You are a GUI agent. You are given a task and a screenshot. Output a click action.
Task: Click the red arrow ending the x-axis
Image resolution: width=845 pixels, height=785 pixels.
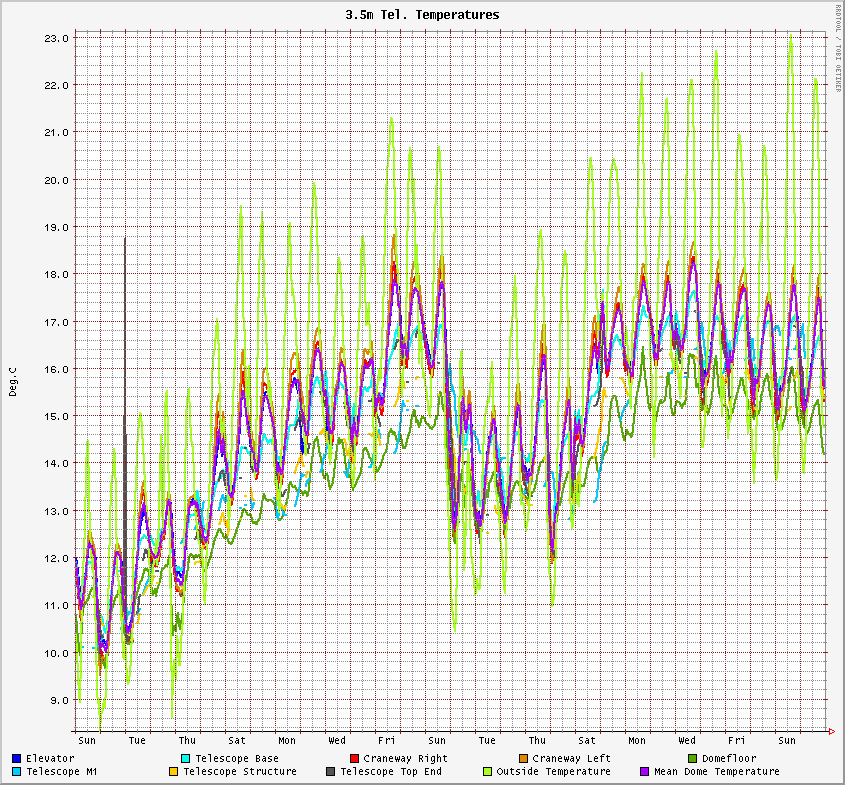pos(832,732)
